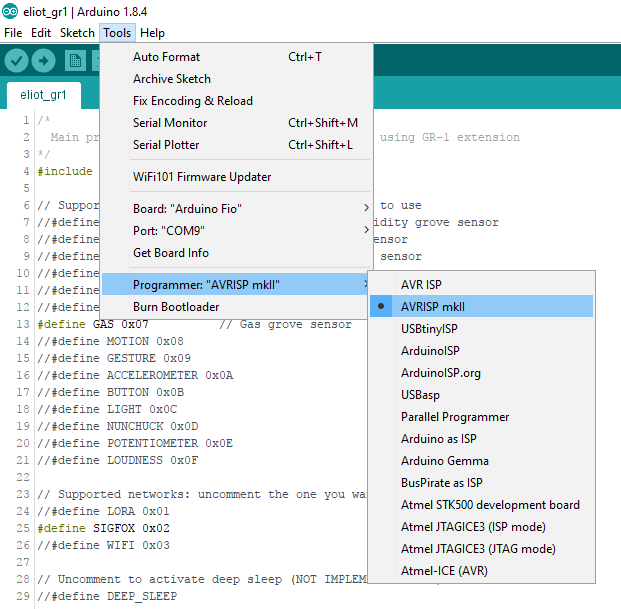Viewport: 621px width, 609px height.
Task: Click code line '//#define WIFI 0x03'
Action: point(103,545)
